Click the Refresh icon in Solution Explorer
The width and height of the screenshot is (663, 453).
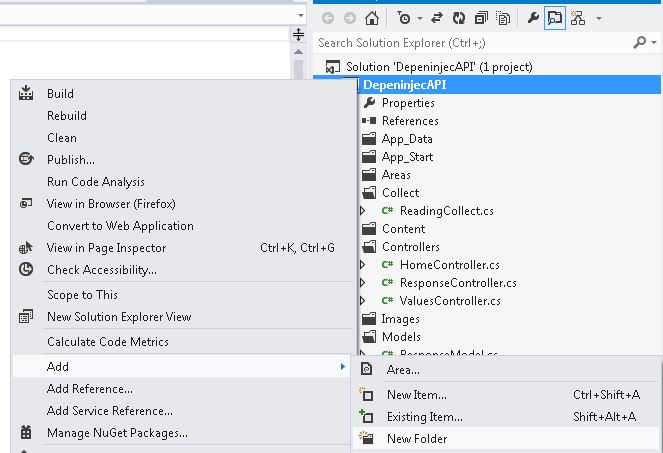click(461, 18)
